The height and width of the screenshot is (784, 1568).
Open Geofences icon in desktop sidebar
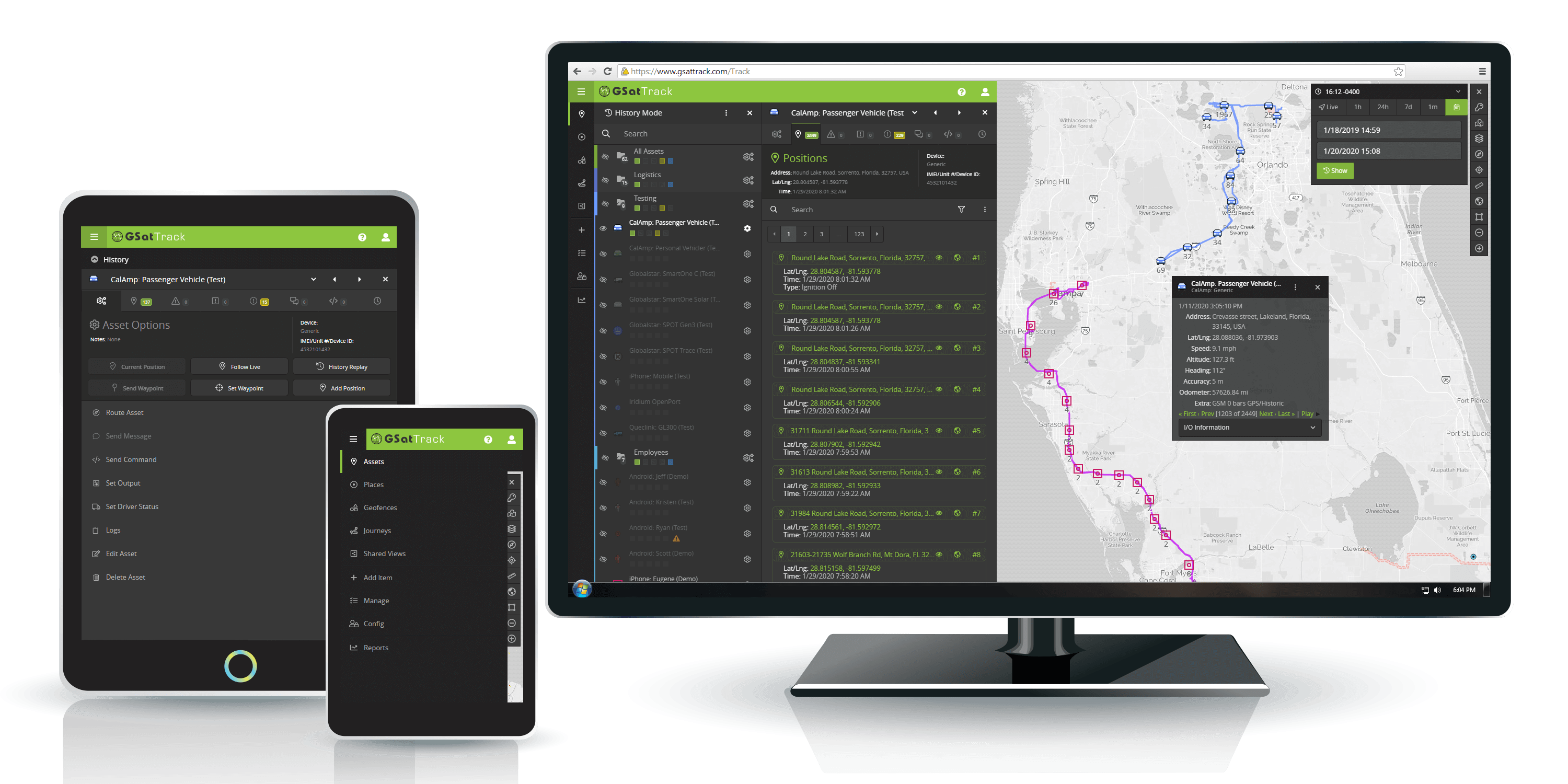(581, 160)
